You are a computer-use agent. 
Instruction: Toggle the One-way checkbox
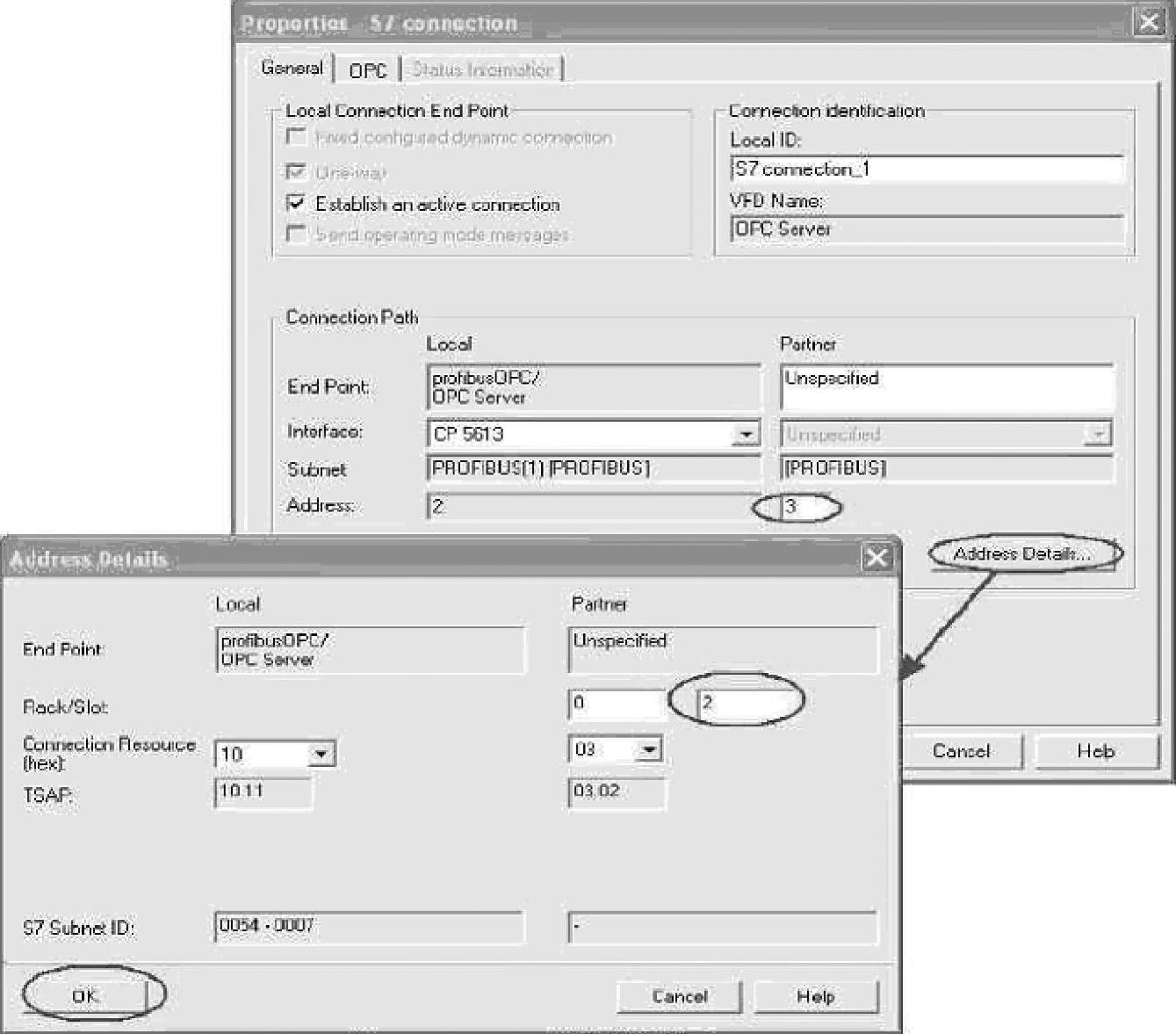pyautogui.click(x=297, y=171)
